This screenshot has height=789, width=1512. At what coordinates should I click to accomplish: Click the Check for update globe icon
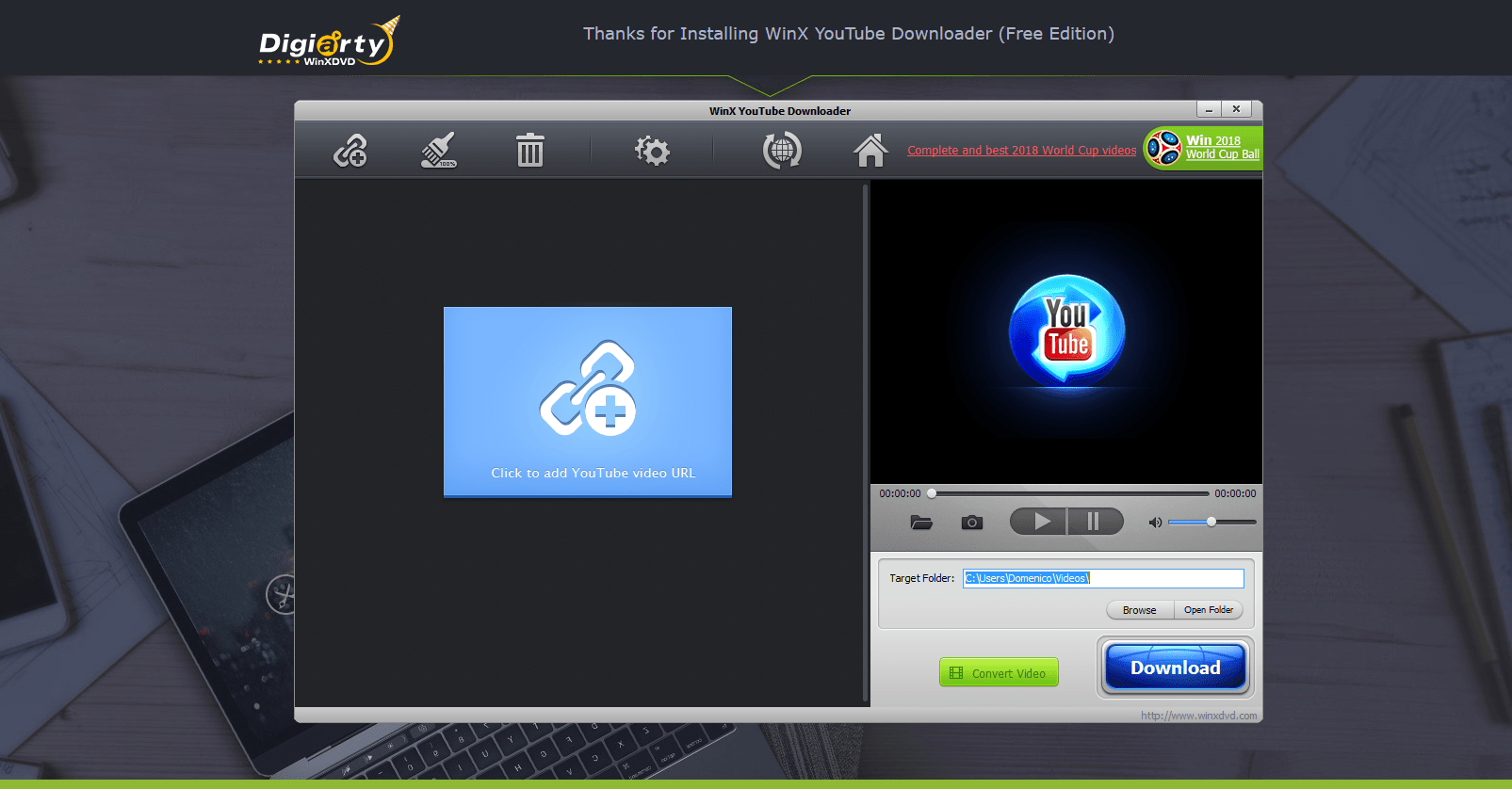pyautogui.click(x=782, y=150)
